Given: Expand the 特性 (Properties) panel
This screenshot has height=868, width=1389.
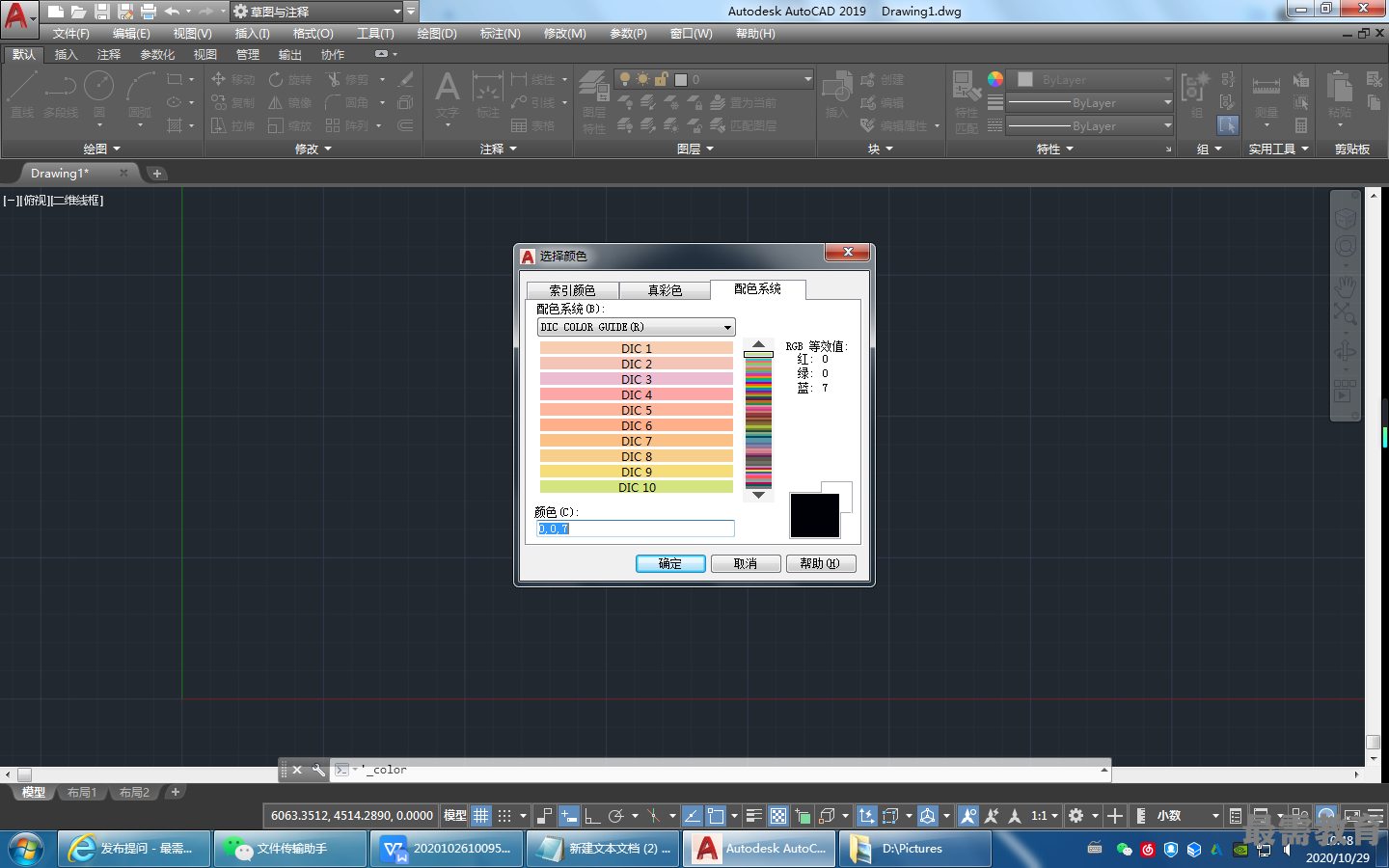Looking at the screenshot, I should tap(1055, 149).
